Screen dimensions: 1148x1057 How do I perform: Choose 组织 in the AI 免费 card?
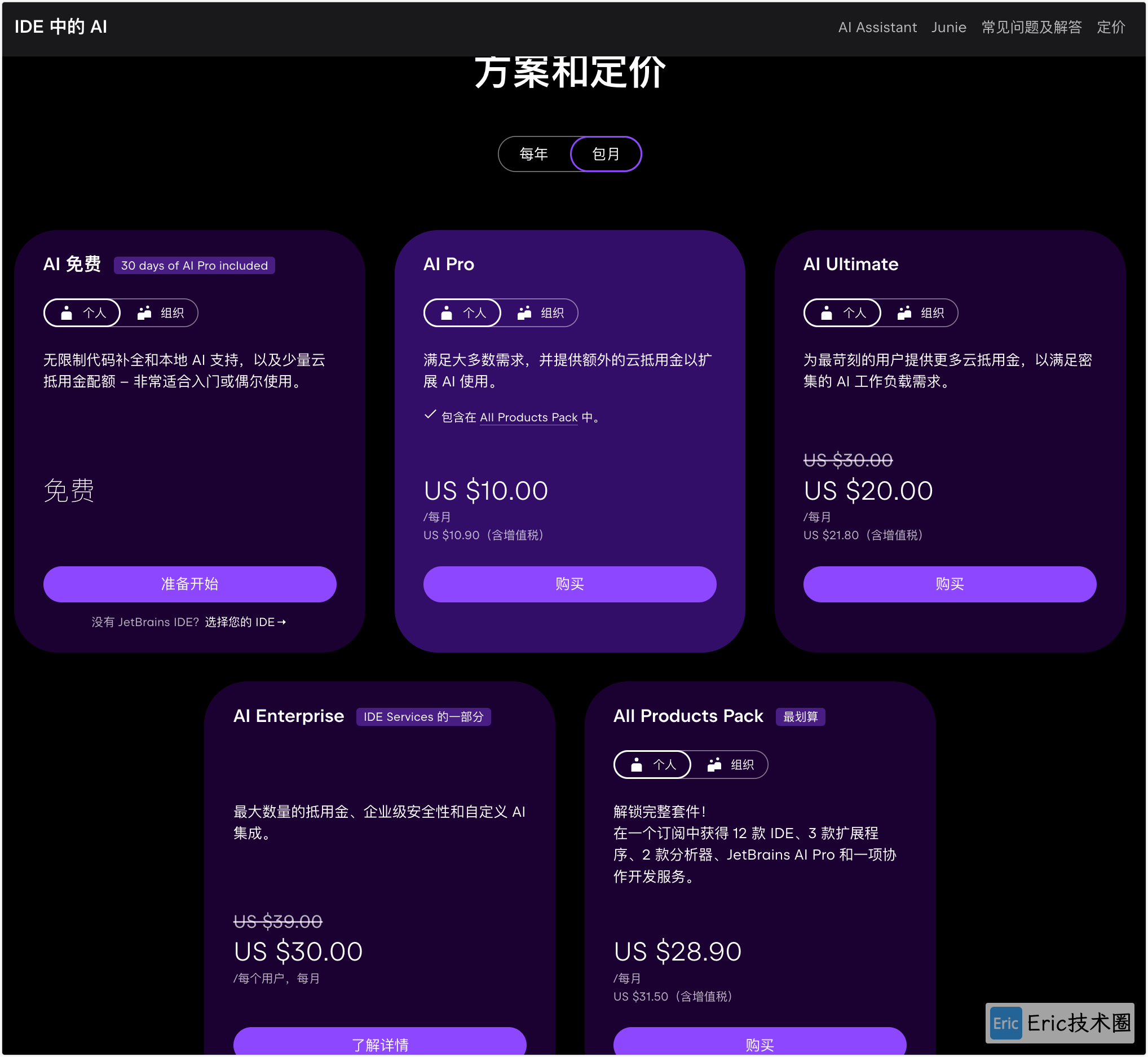point(160,313)
